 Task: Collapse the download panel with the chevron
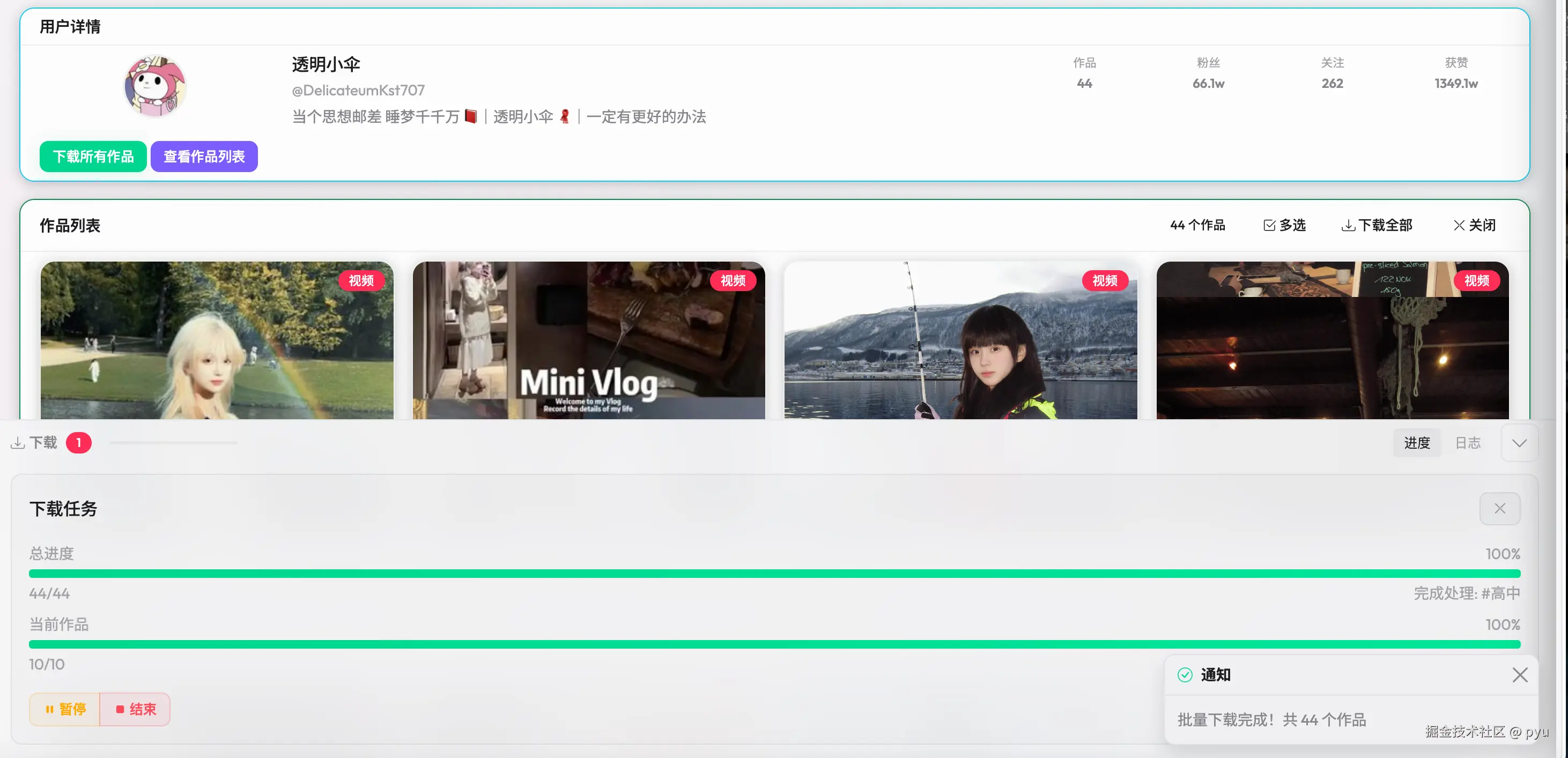point(1518,443)
